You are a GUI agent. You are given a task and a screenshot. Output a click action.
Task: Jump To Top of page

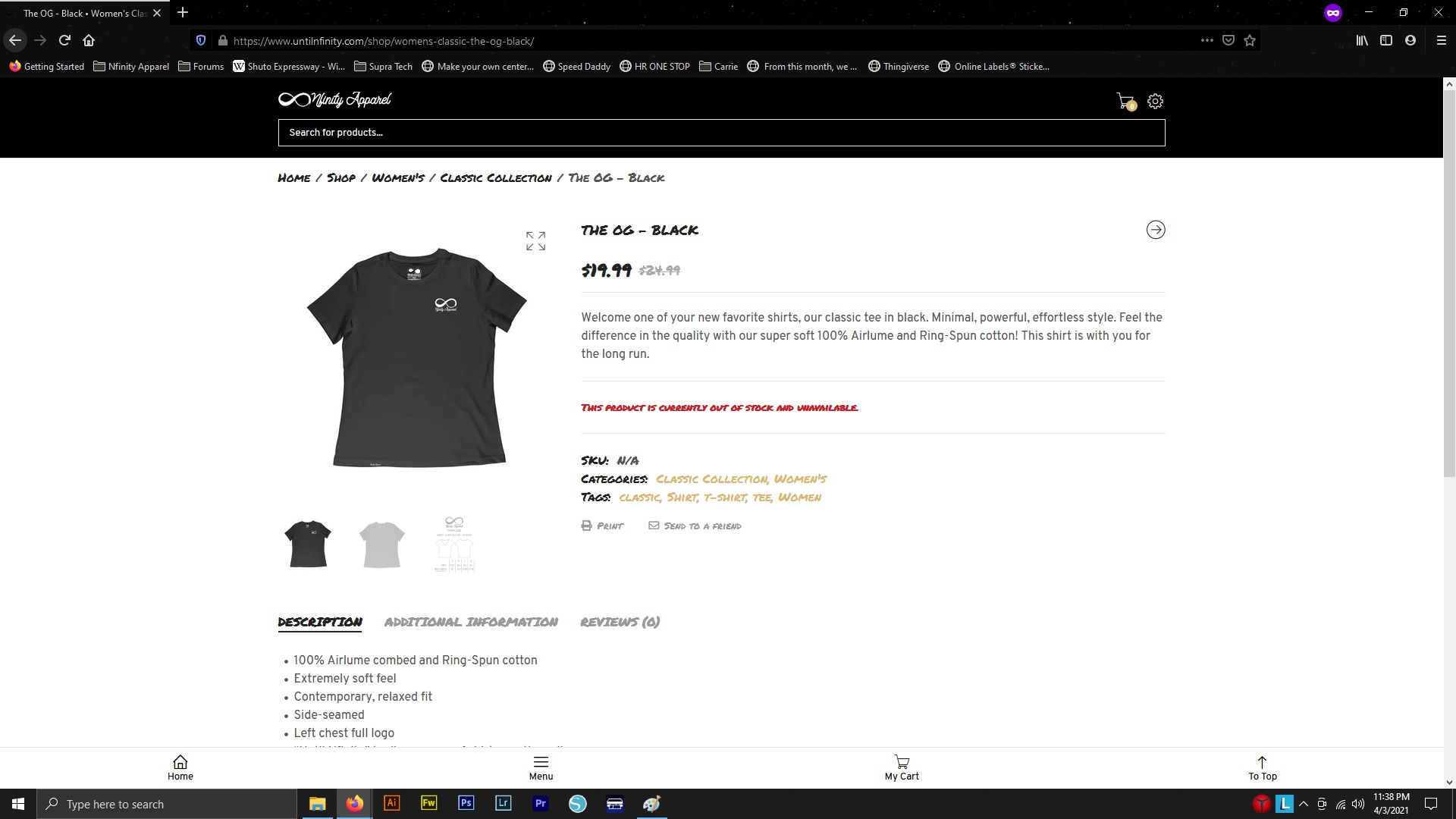click(1263, 767)
